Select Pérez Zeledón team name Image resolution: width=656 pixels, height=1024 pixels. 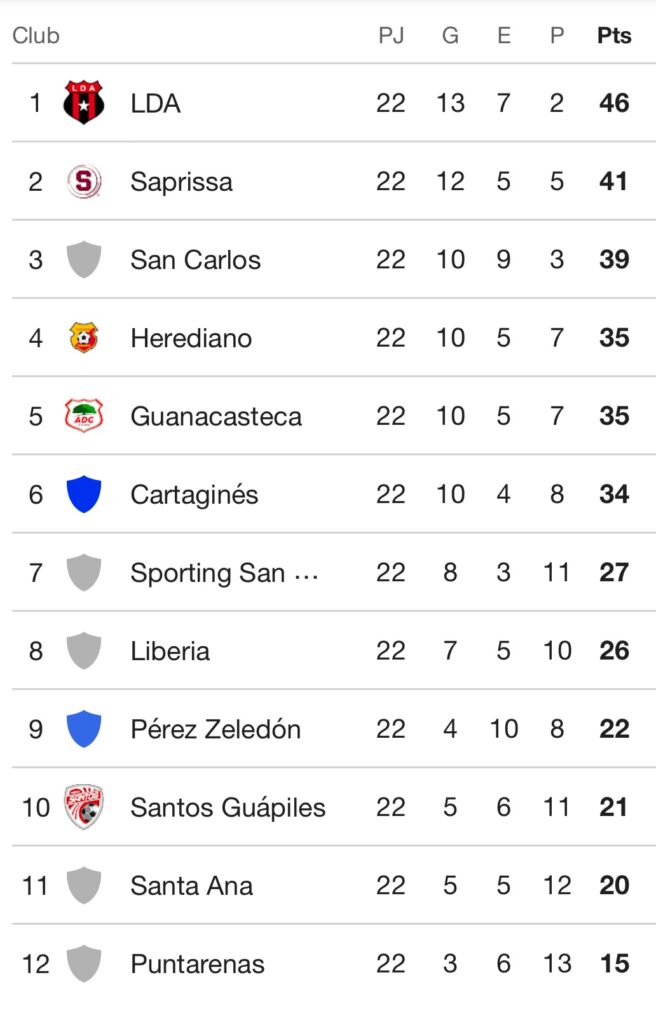(215, 729)
